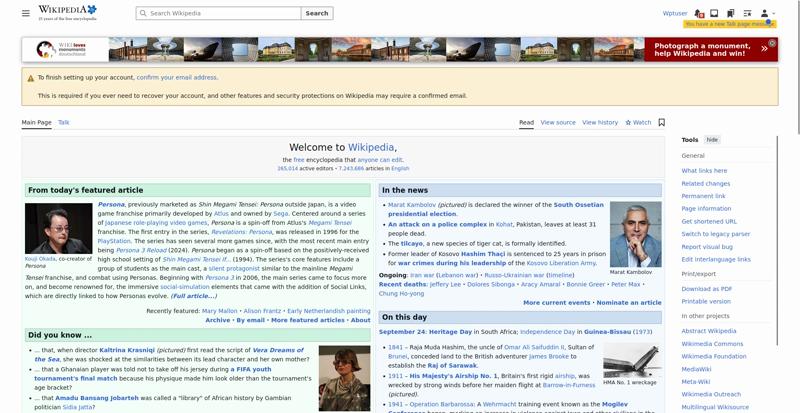Open More current events
Image resolution: width=800 pixels, height=413 pixels.
tap(556, 303)
